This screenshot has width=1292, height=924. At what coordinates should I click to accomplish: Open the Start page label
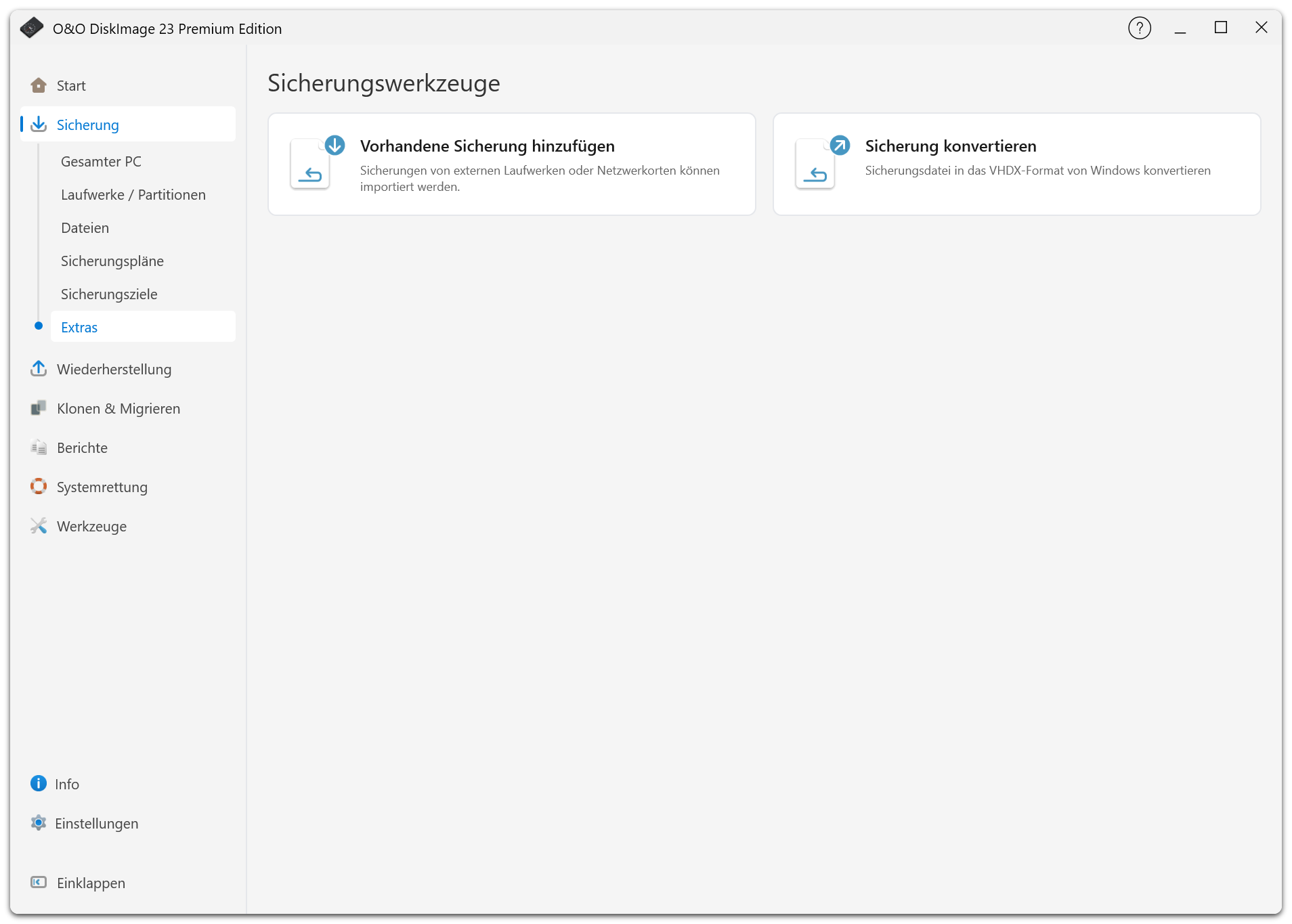tap(71, 85)
